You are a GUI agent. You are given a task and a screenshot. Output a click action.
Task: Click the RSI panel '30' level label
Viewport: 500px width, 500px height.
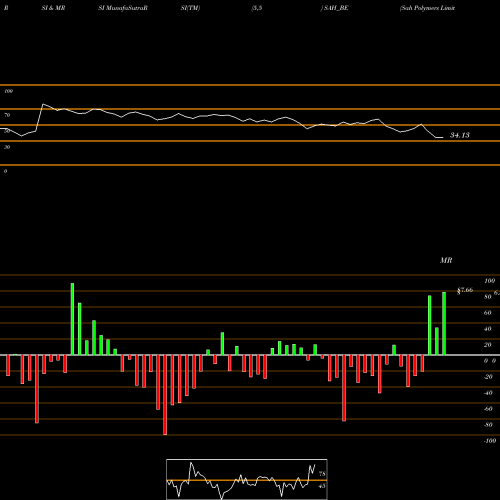tap(7, 147)
